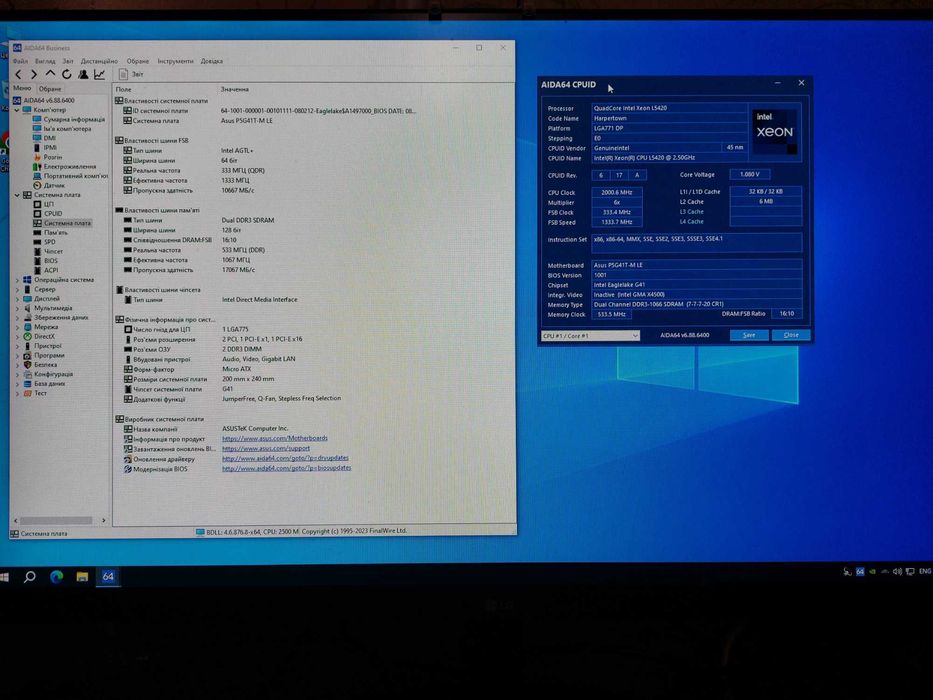Viewport: 933px width, 700px height.
Task: Open the Довідка menu
Action: tap(212, 61)
